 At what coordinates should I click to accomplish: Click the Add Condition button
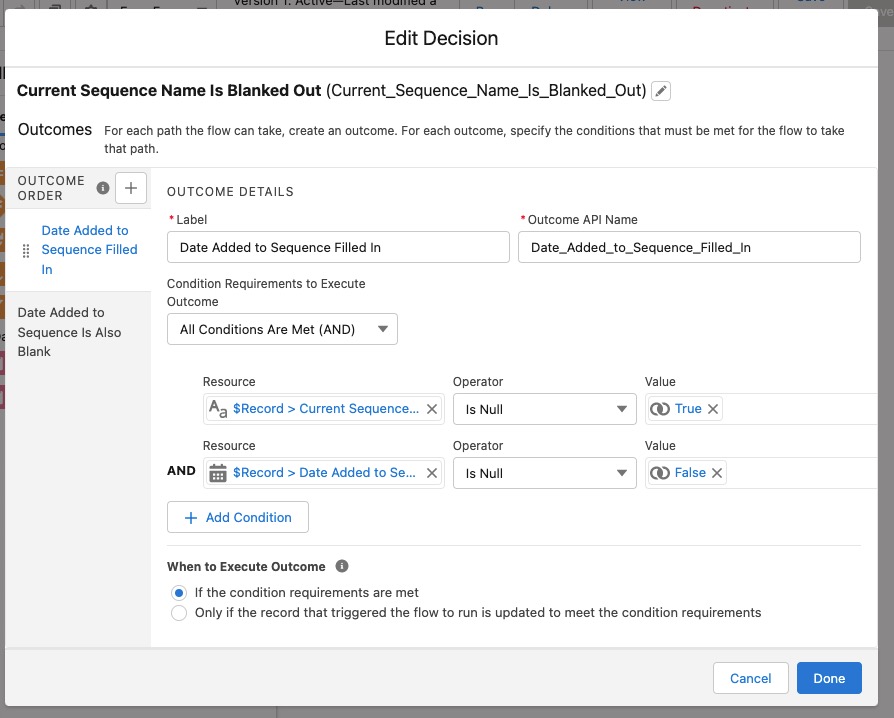pos(238,517)
